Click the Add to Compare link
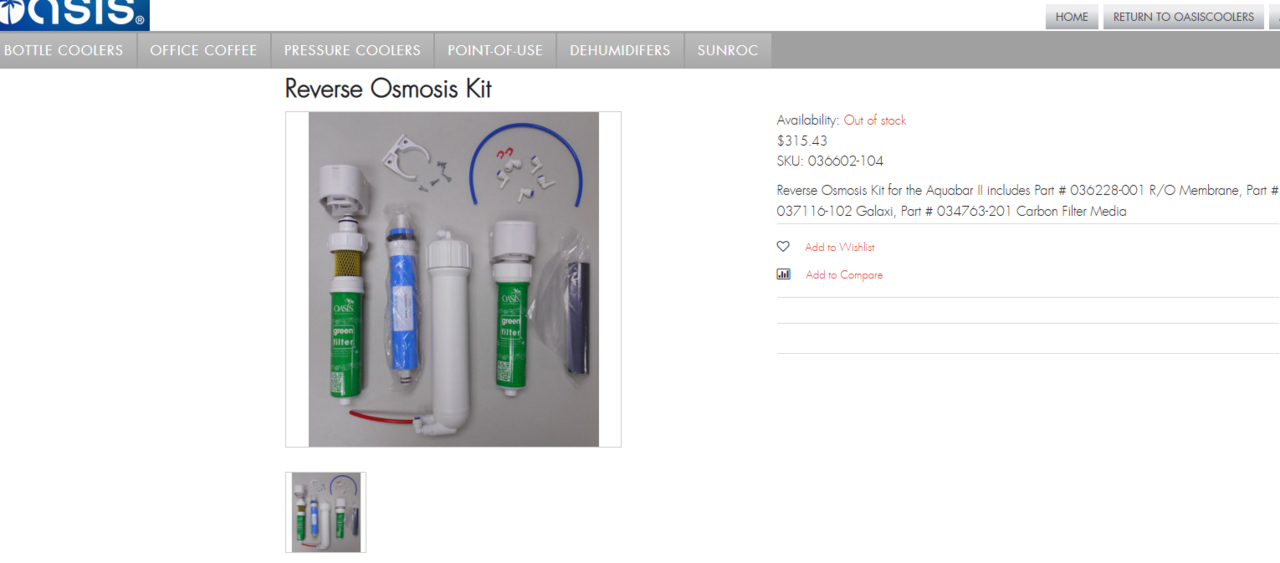Viewport: 1280px width, 563px height. pos(844,275)
